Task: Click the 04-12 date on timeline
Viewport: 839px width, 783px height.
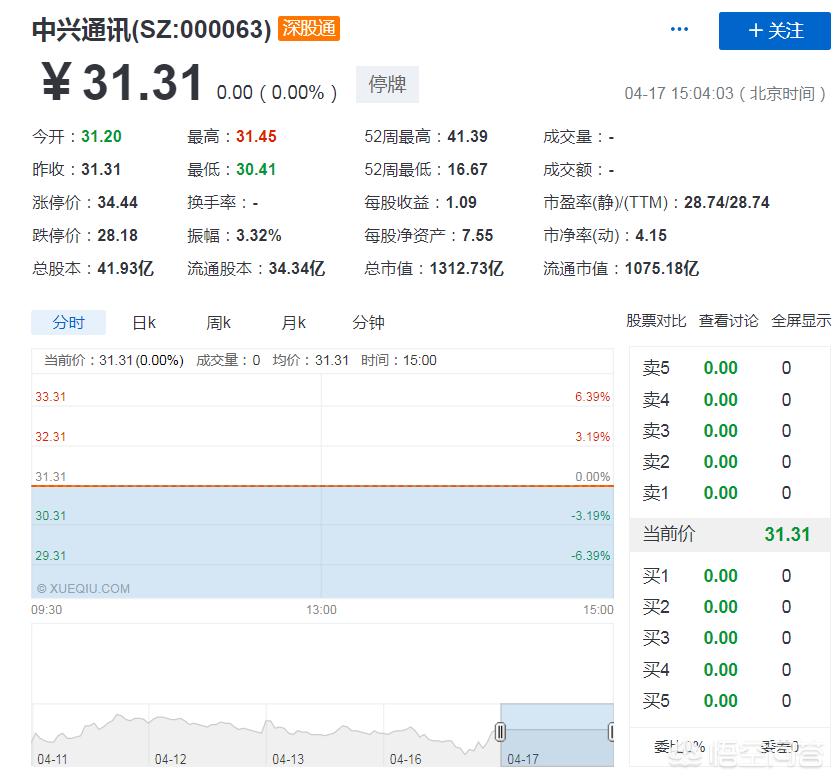Action: click(170, 759)
